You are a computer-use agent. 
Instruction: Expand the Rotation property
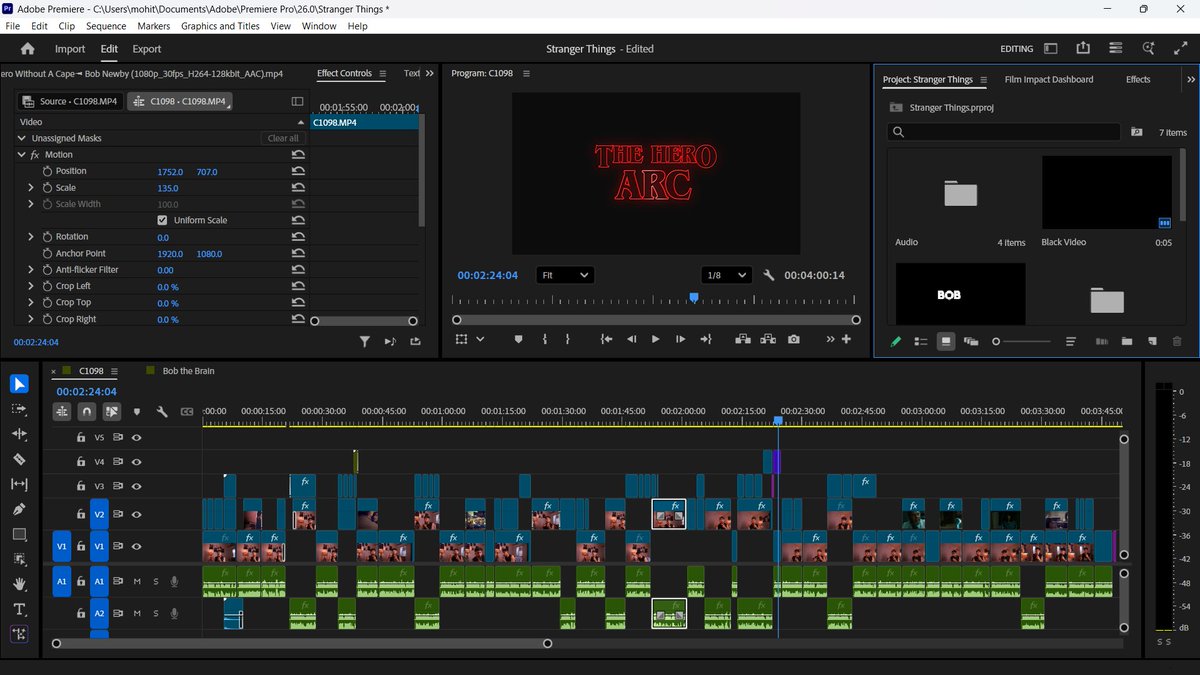tap(31, 236)
